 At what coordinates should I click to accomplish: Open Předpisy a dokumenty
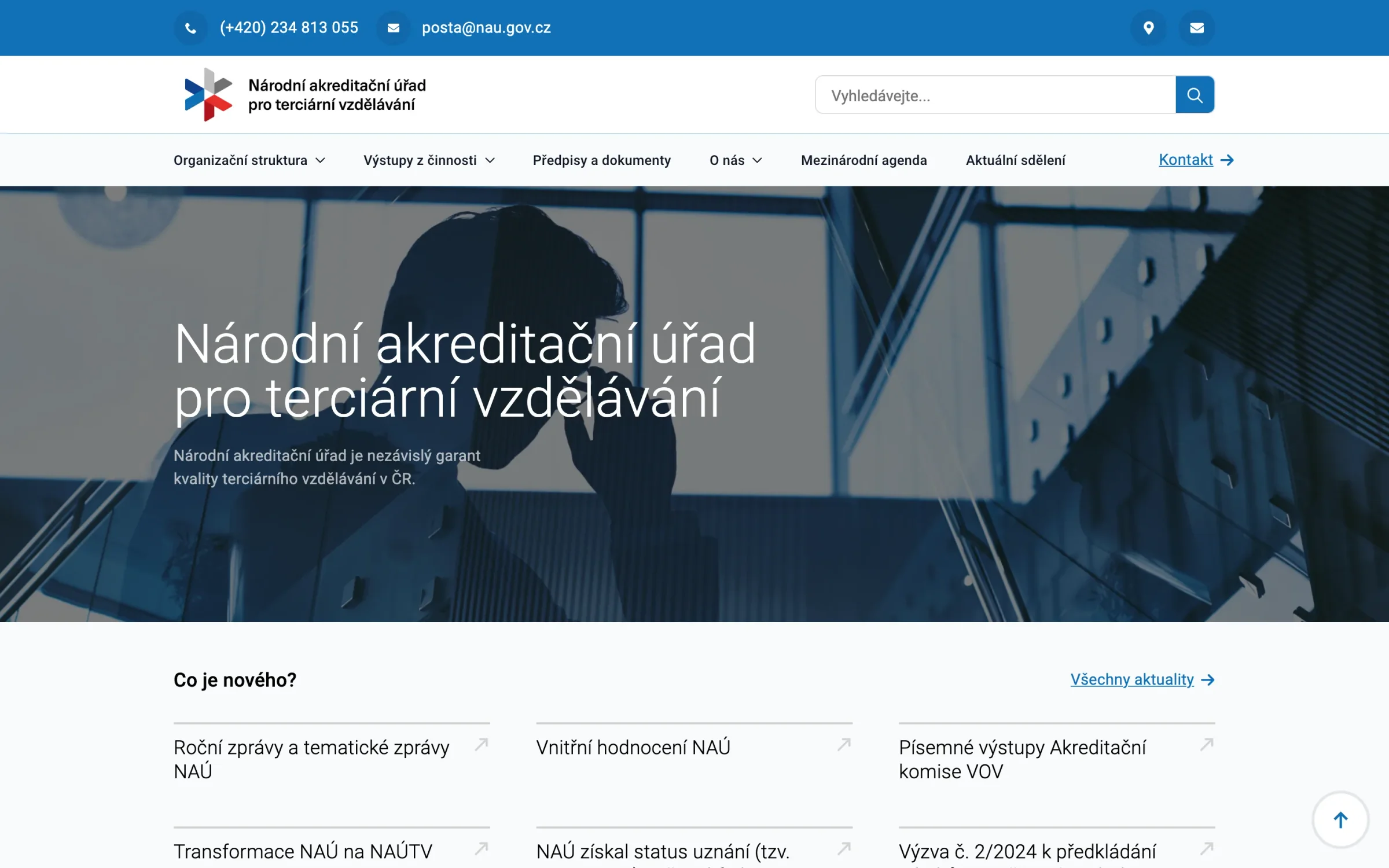(x=601, y=160)
